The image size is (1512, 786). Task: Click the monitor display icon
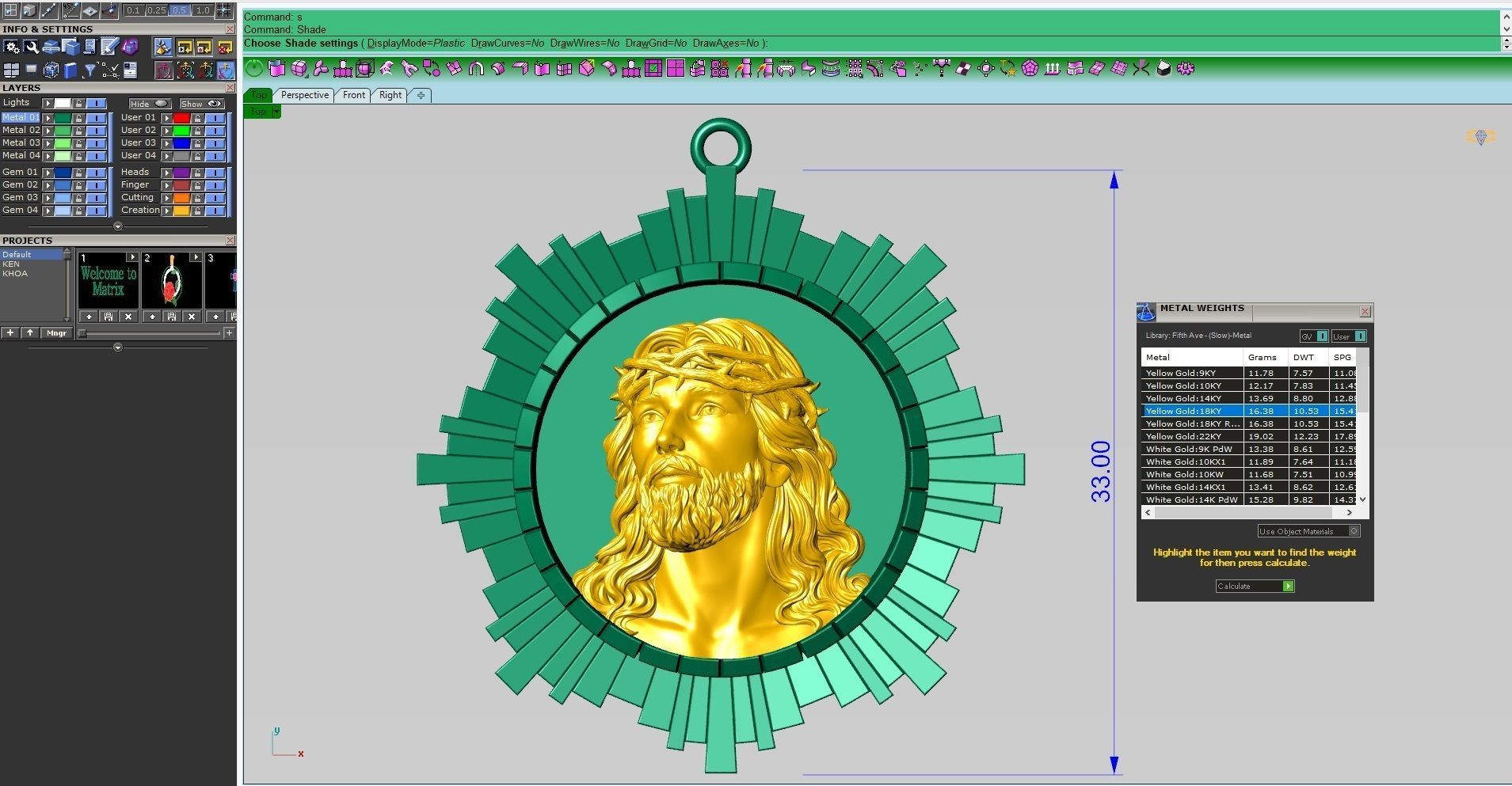(x=31, y=70)
